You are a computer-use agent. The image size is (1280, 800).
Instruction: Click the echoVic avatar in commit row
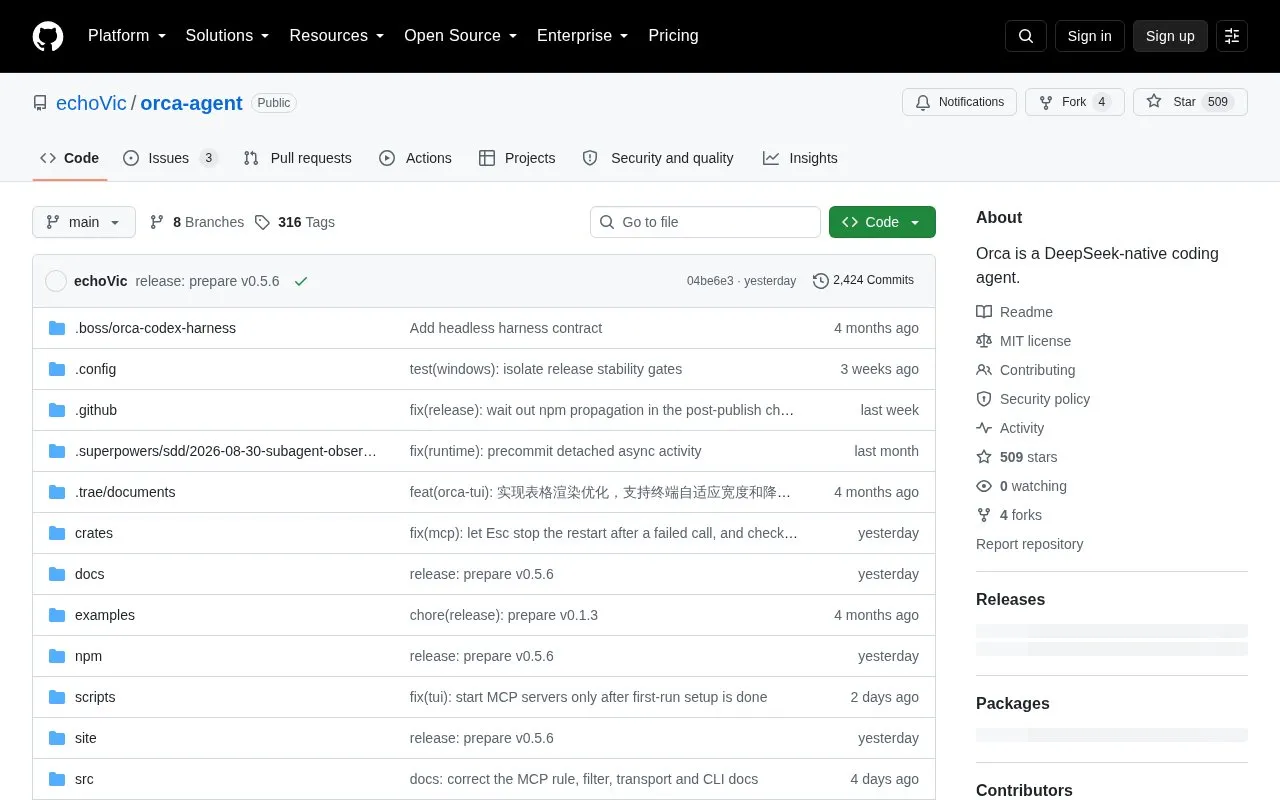tap(56, 281)
